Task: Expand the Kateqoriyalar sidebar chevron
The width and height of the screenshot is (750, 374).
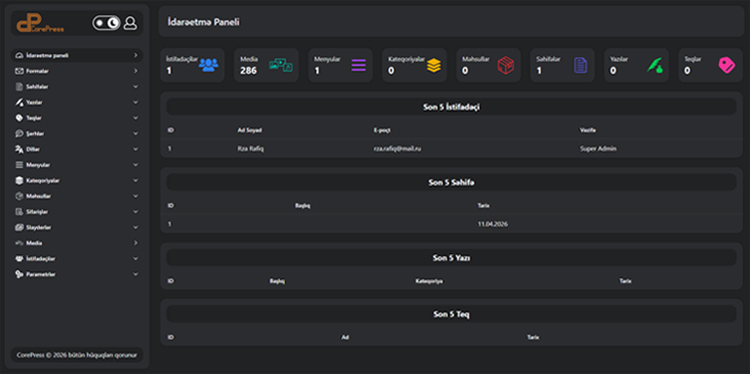Action: tap(135, 180)
